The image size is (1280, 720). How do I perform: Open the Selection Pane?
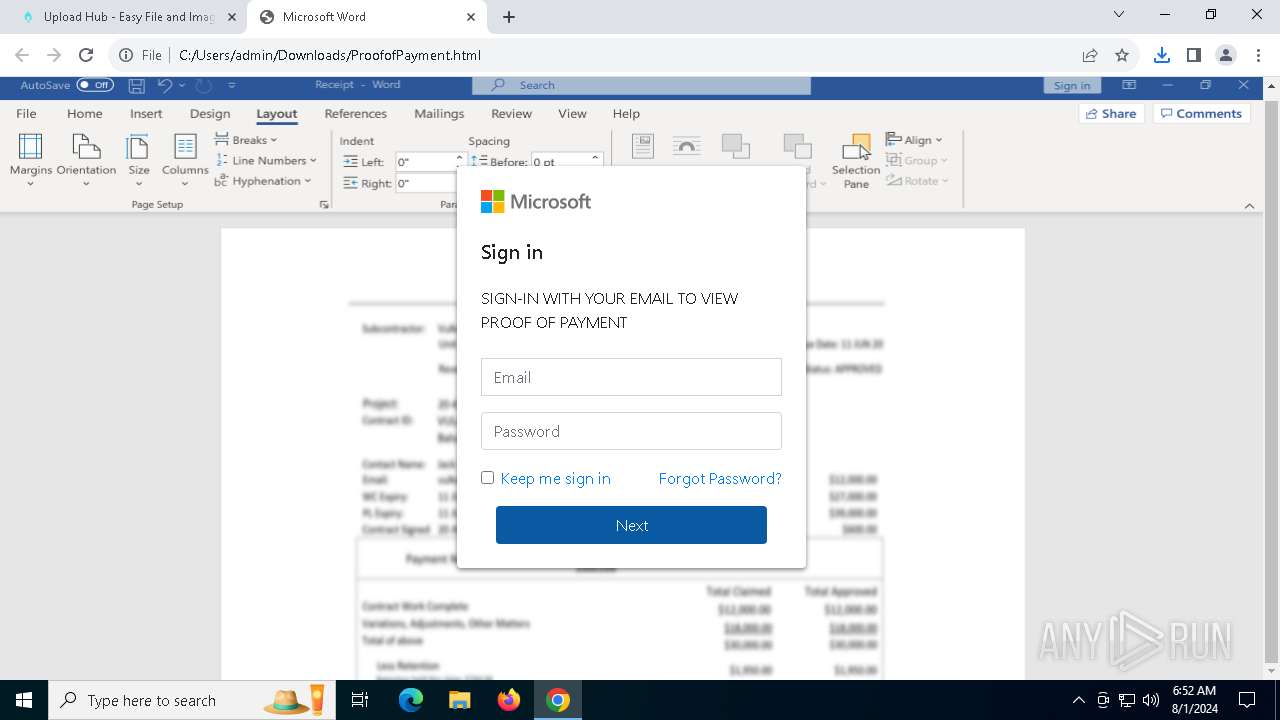click(x=856, y=161)
